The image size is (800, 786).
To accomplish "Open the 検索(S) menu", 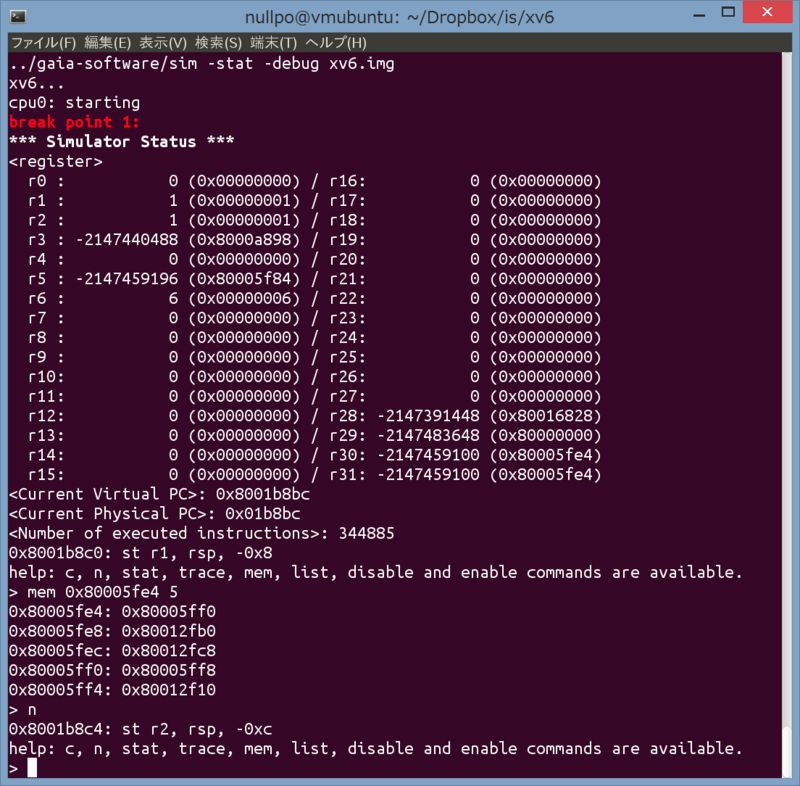I will [218, 43].
